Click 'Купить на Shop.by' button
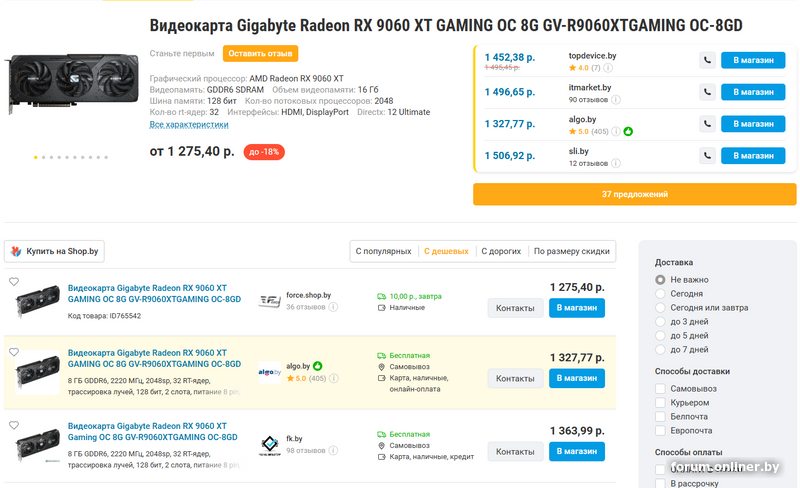 coord(55,251)
